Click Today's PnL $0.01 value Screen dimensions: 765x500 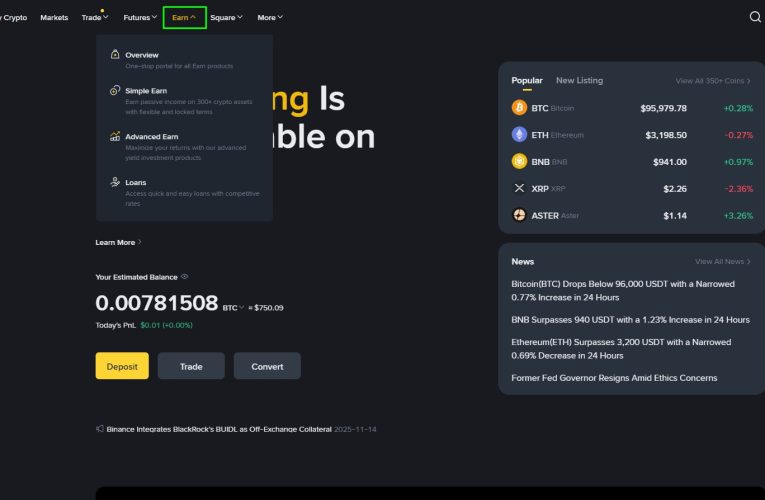(166, 325)
